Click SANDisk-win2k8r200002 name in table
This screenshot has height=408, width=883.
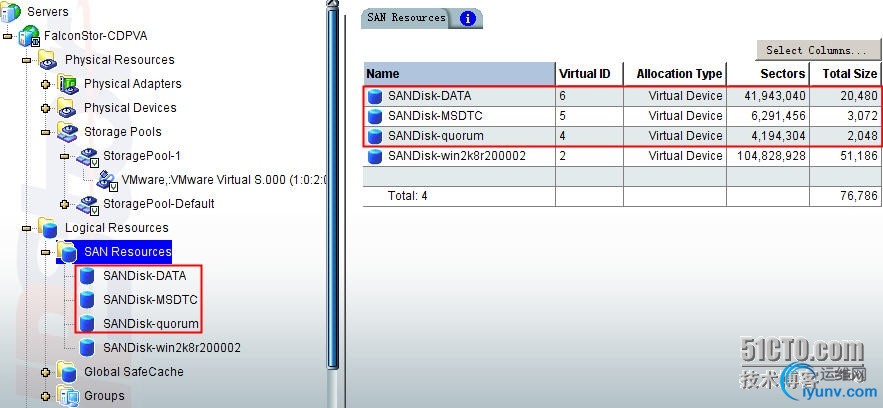click(457, 156)
